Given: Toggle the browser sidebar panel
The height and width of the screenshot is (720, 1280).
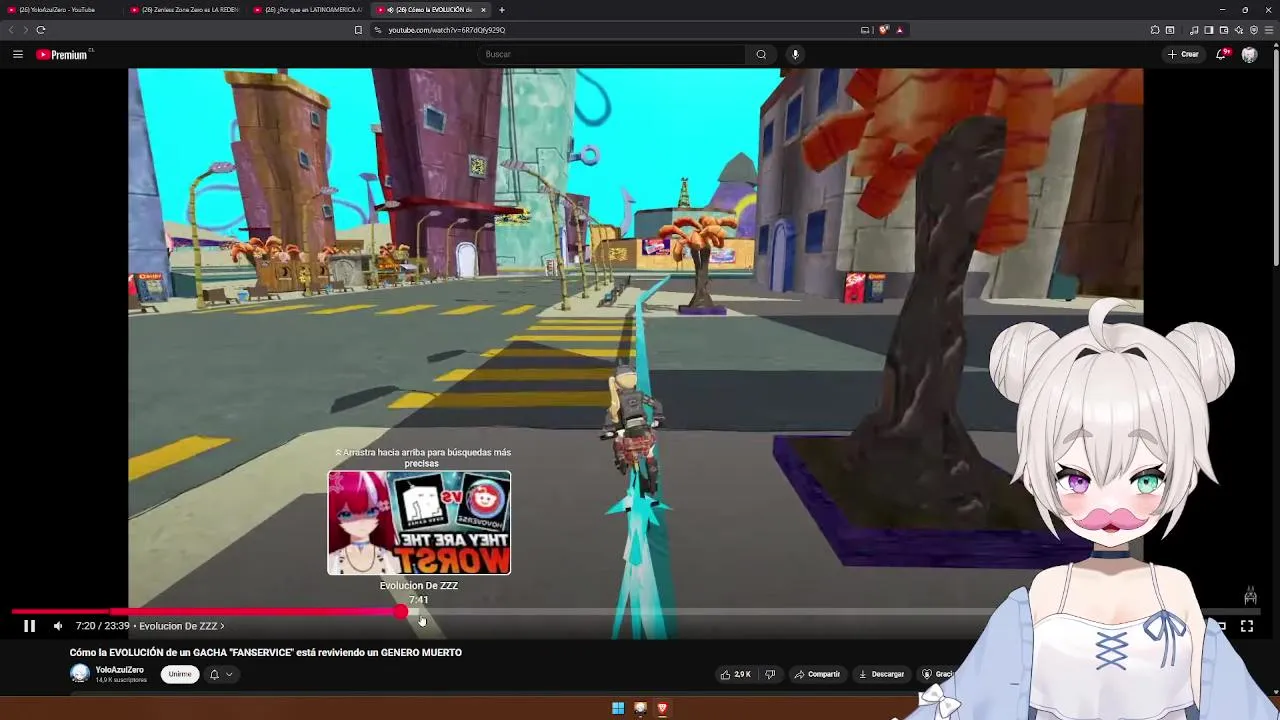Looking at the screenshot, I should [x=1209, y=30].
